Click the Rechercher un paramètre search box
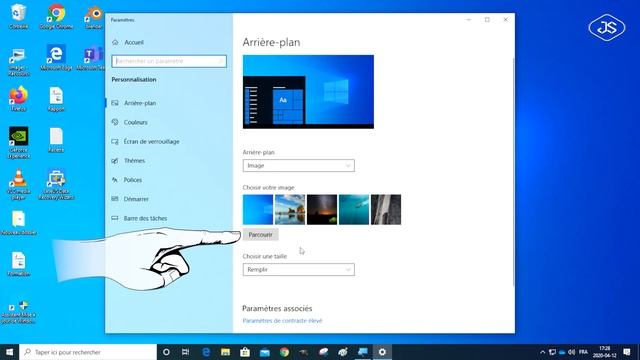This screenshot has height=360, width=640. 169,61
